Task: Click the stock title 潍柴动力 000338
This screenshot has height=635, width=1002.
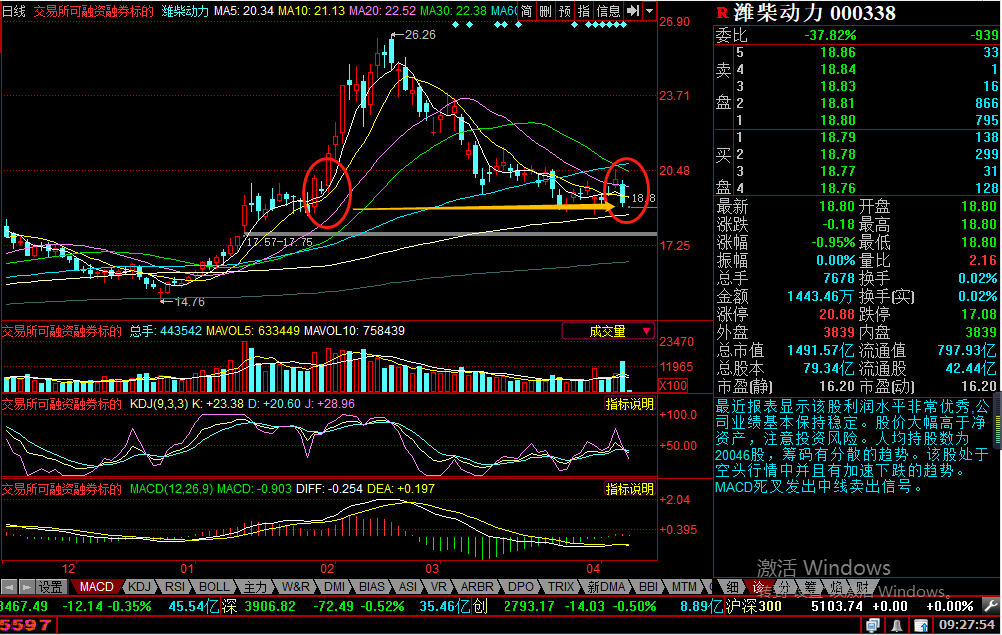Action: pyautogui.click(x=814, y=13)
